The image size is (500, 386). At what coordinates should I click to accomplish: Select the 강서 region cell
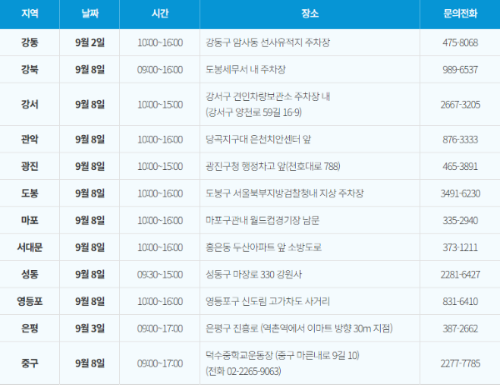coord(30,104)
